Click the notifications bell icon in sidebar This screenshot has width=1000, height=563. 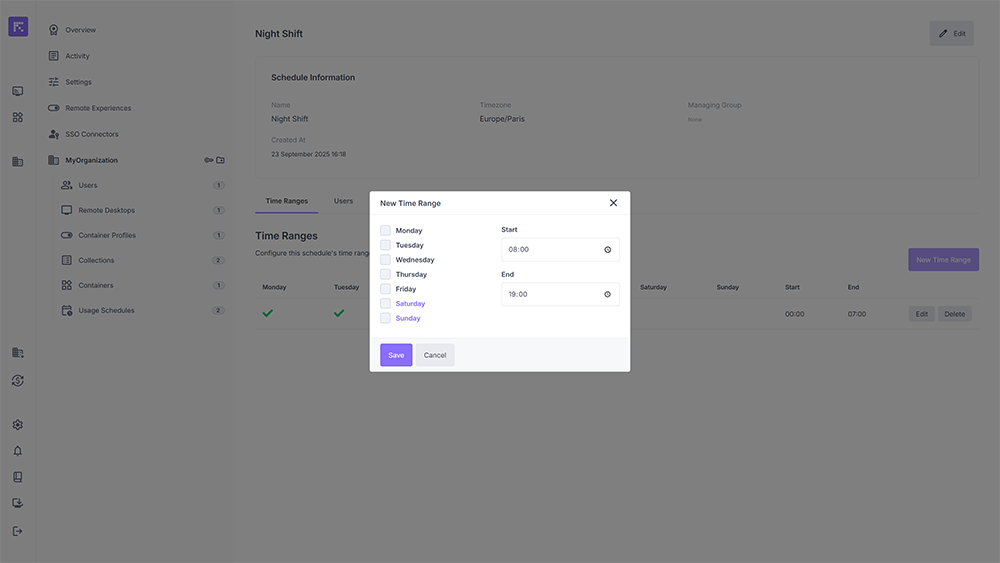pyautogui.click(x=17, y=451)
